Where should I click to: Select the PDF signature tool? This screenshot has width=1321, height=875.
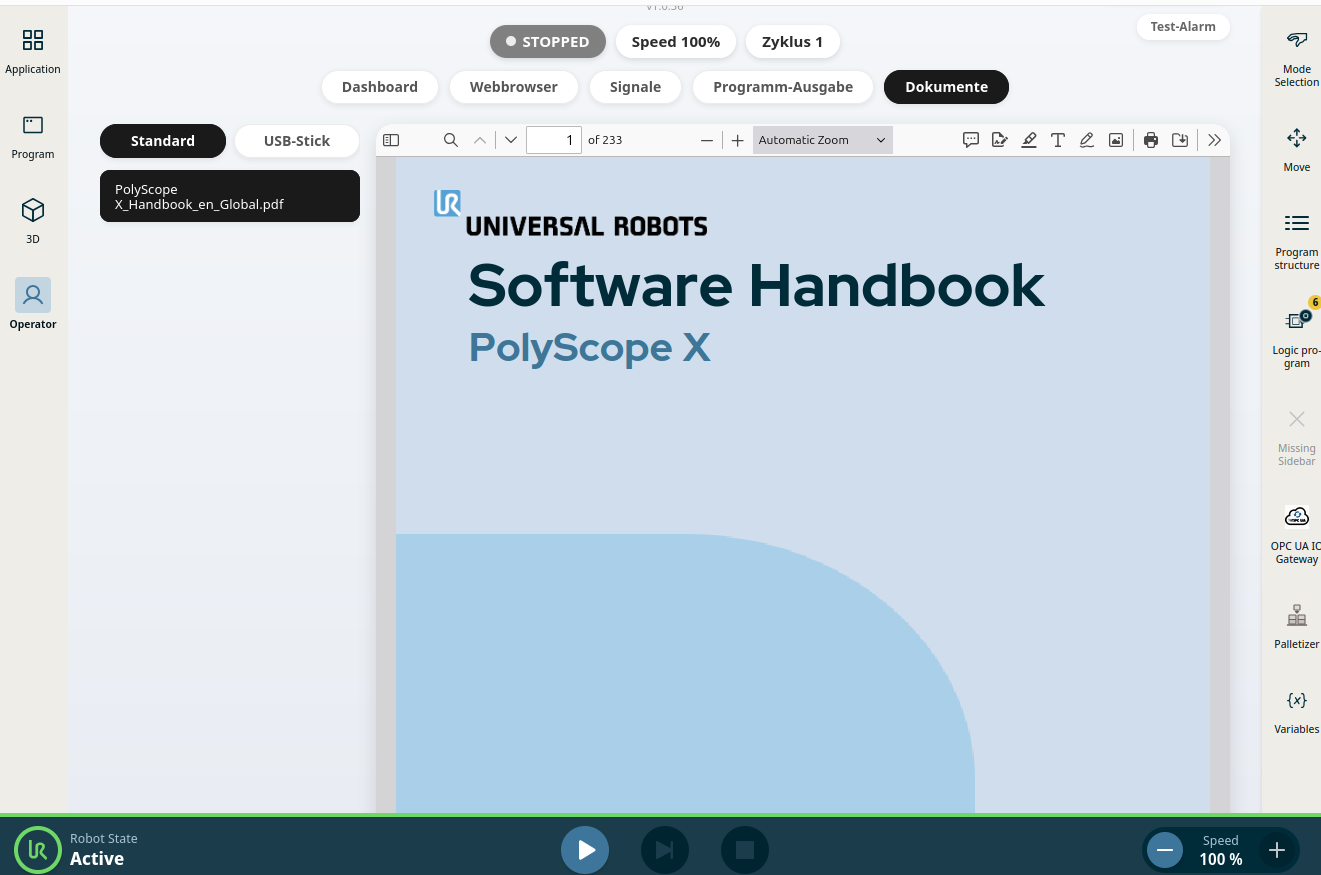click(999, 140)
